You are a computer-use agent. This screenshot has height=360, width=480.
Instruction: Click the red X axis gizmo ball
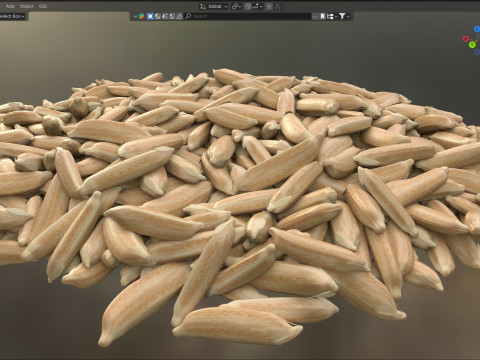point(466,39)
